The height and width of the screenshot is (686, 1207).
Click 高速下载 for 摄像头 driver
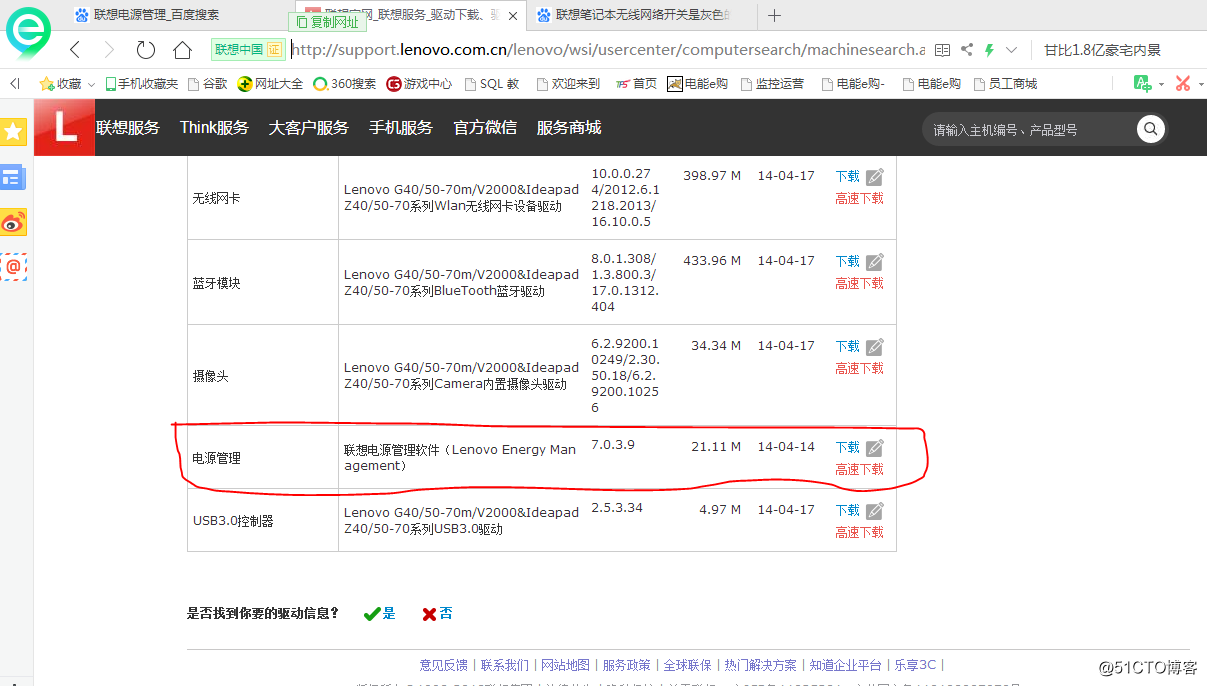[859, 368]
